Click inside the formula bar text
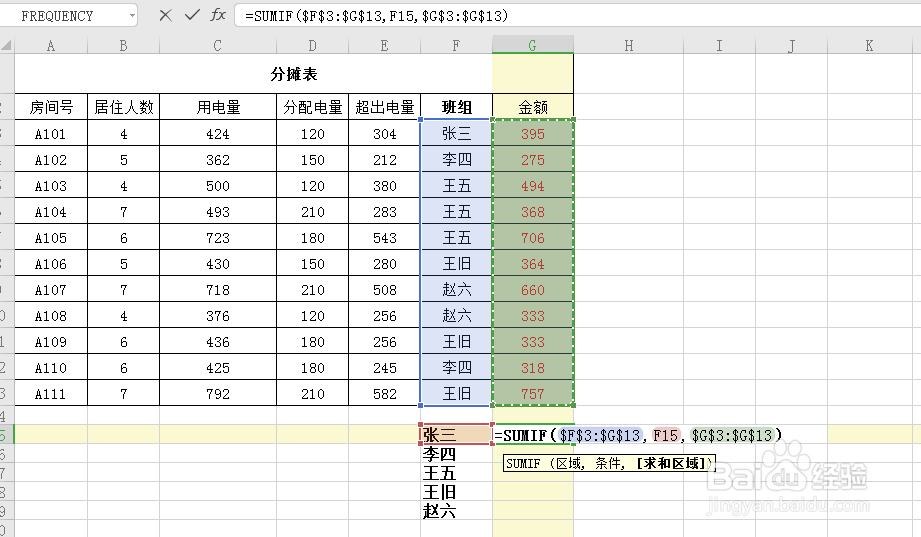 377,16
